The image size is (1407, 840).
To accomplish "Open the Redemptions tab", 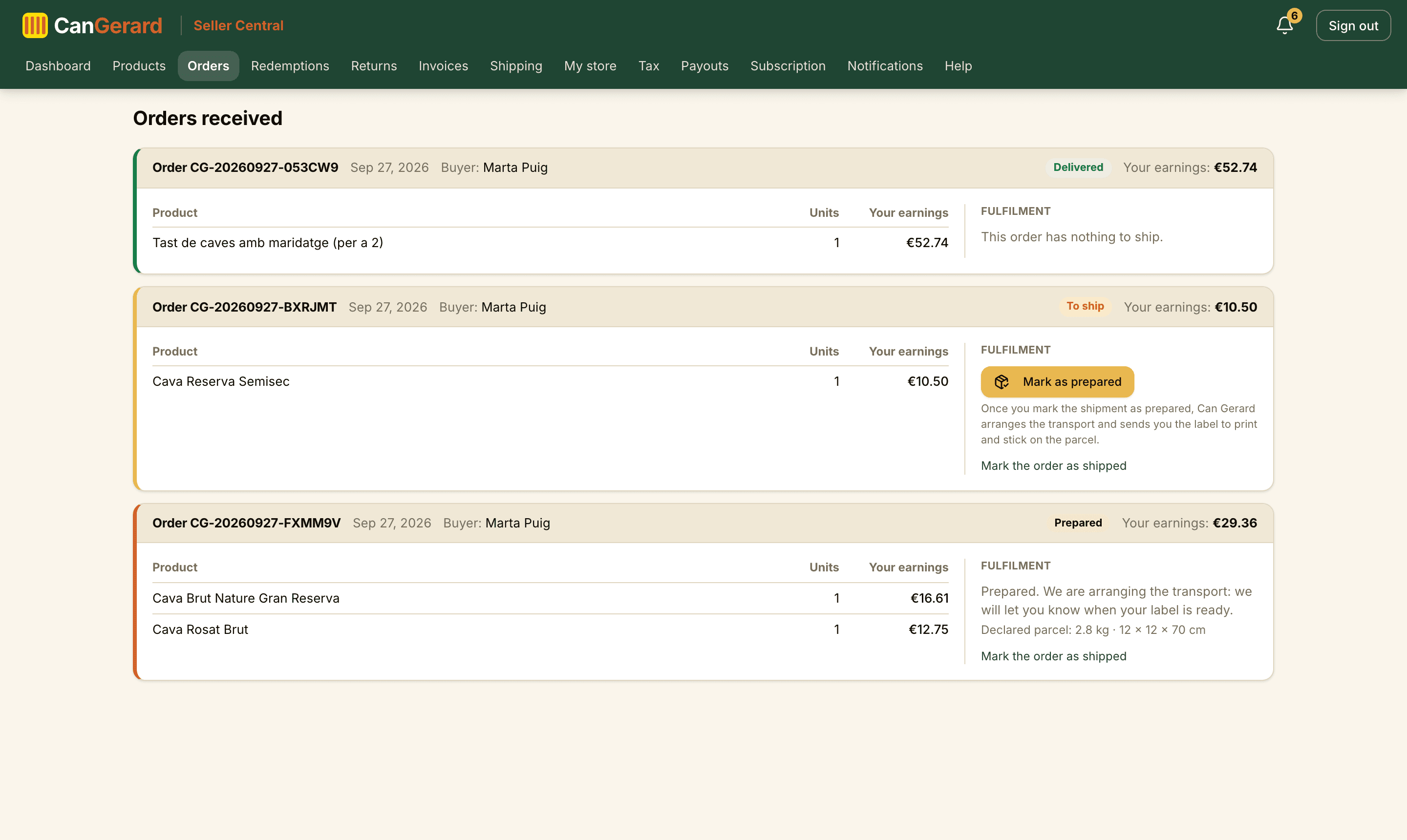I will (x=290, y=65).
